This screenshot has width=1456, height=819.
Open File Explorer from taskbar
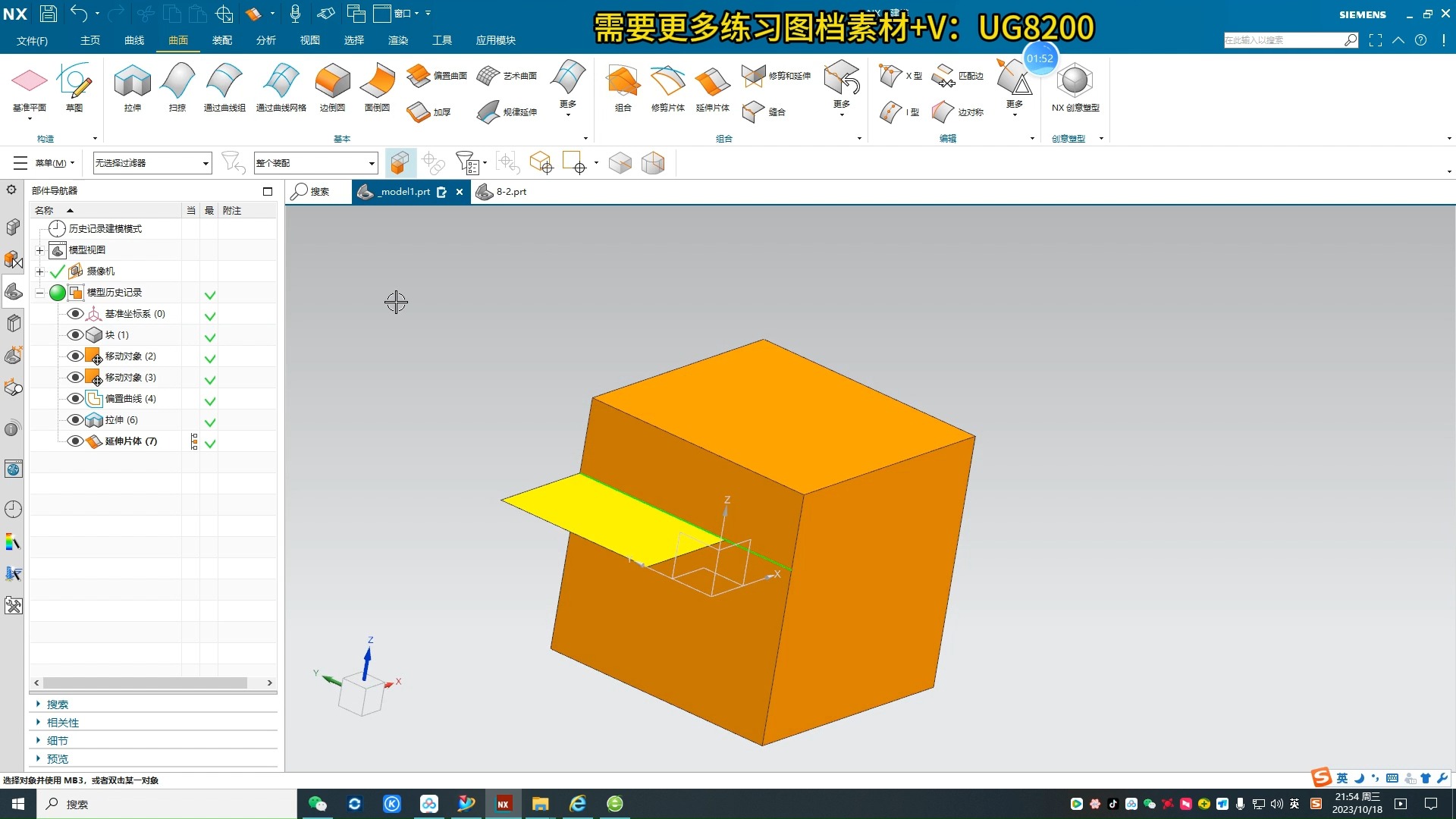[x=540, y=804]
